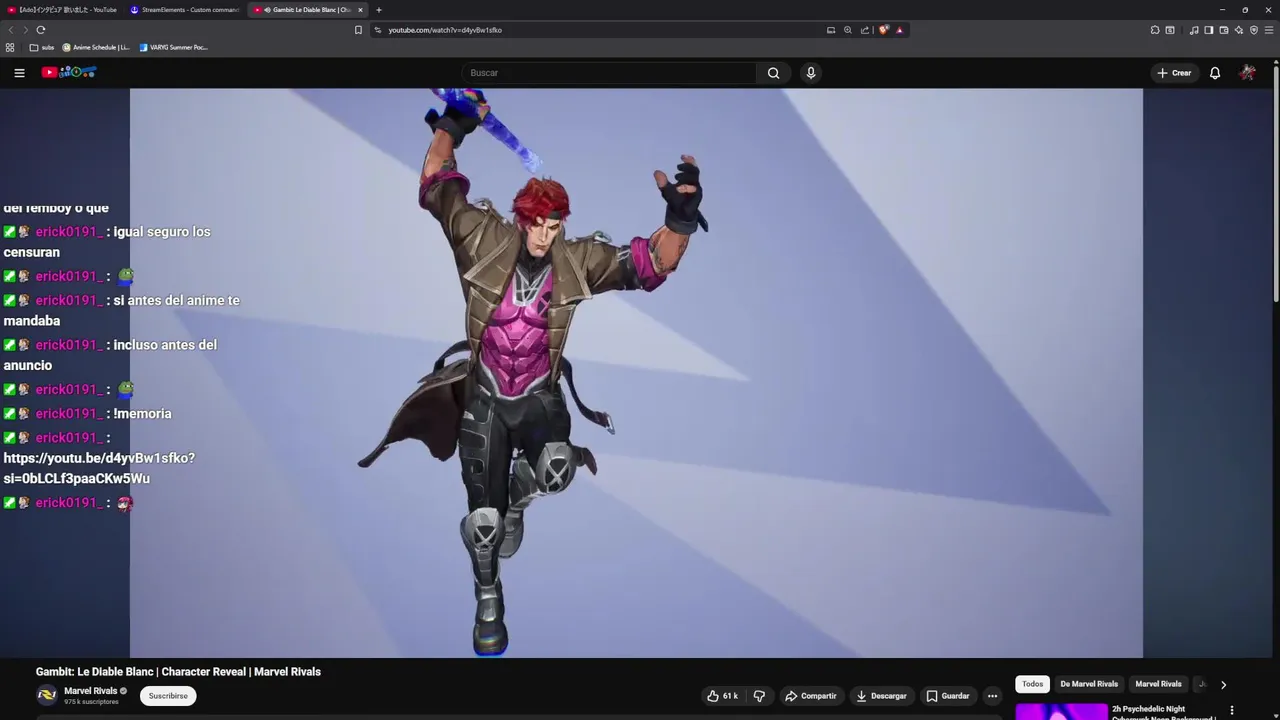Close the Gambit Le Diable Blanc tab
1280x720 pixels.
(360, 10)
